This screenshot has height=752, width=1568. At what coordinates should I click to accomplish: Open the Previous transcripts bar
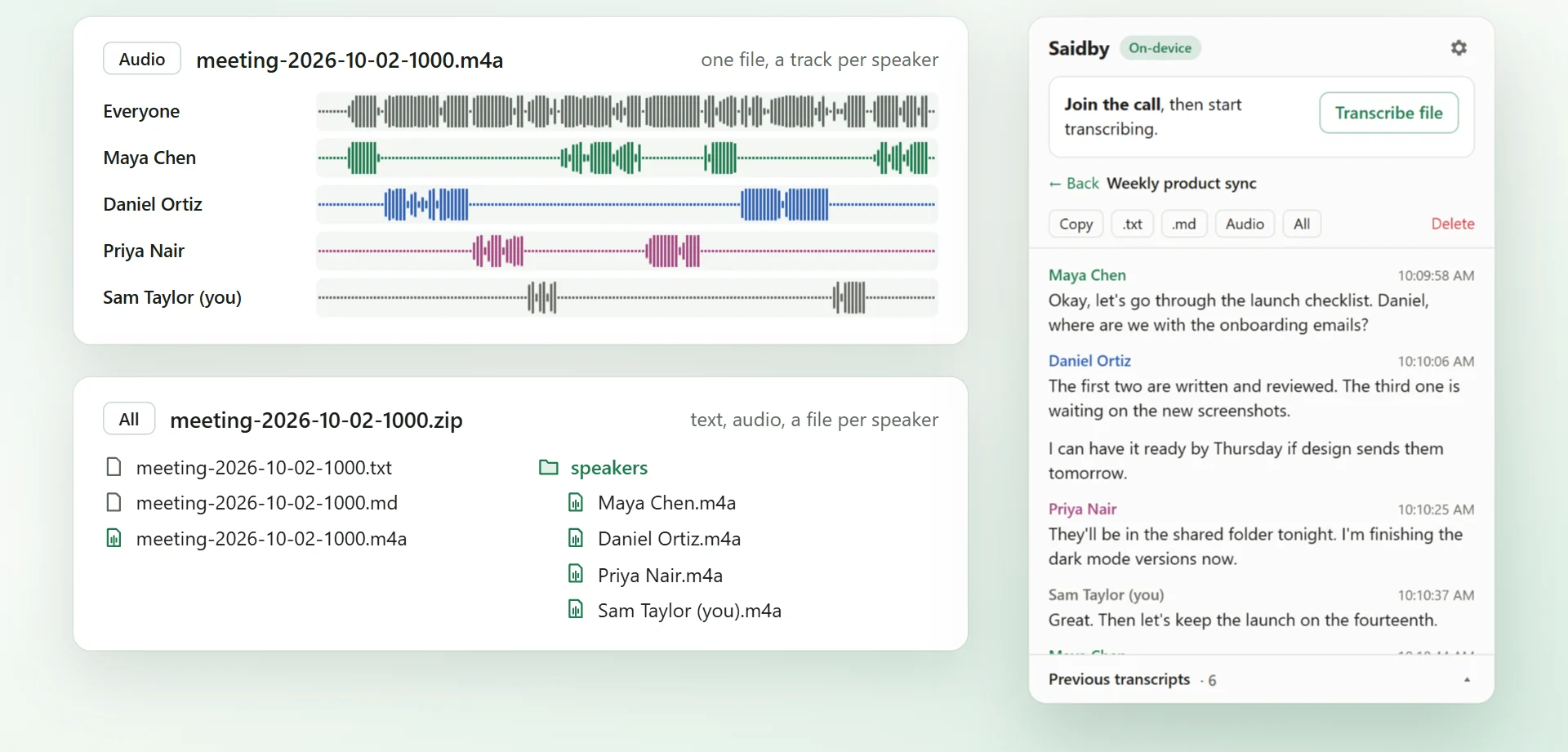(1261, 679)
